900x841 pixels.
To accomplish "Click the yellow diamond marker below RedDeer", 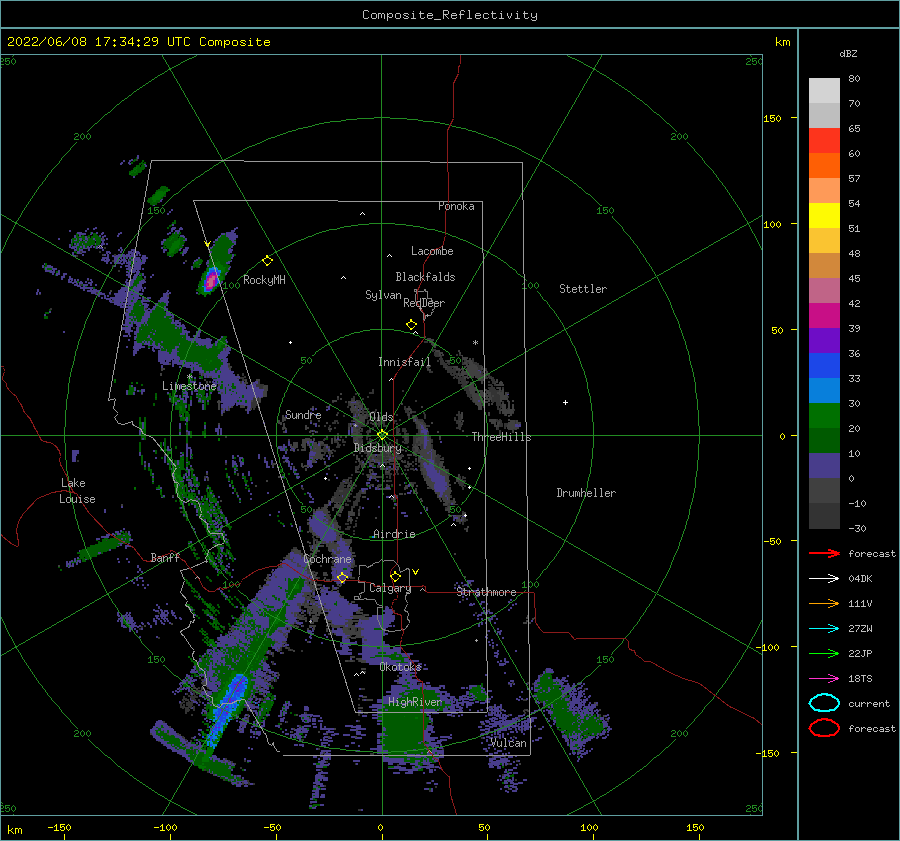I will coord(411,324).
